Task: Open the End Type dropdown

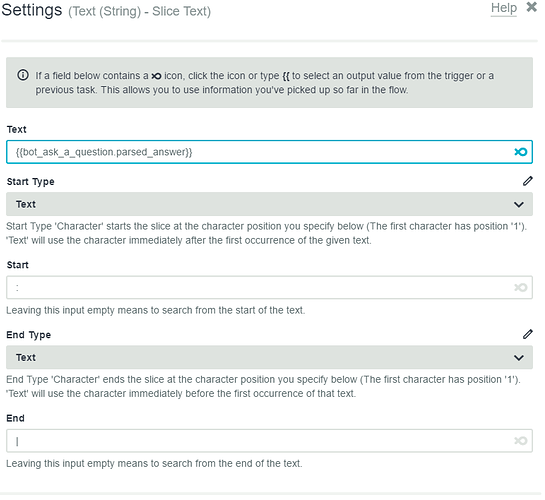Action: coord(269,357)
